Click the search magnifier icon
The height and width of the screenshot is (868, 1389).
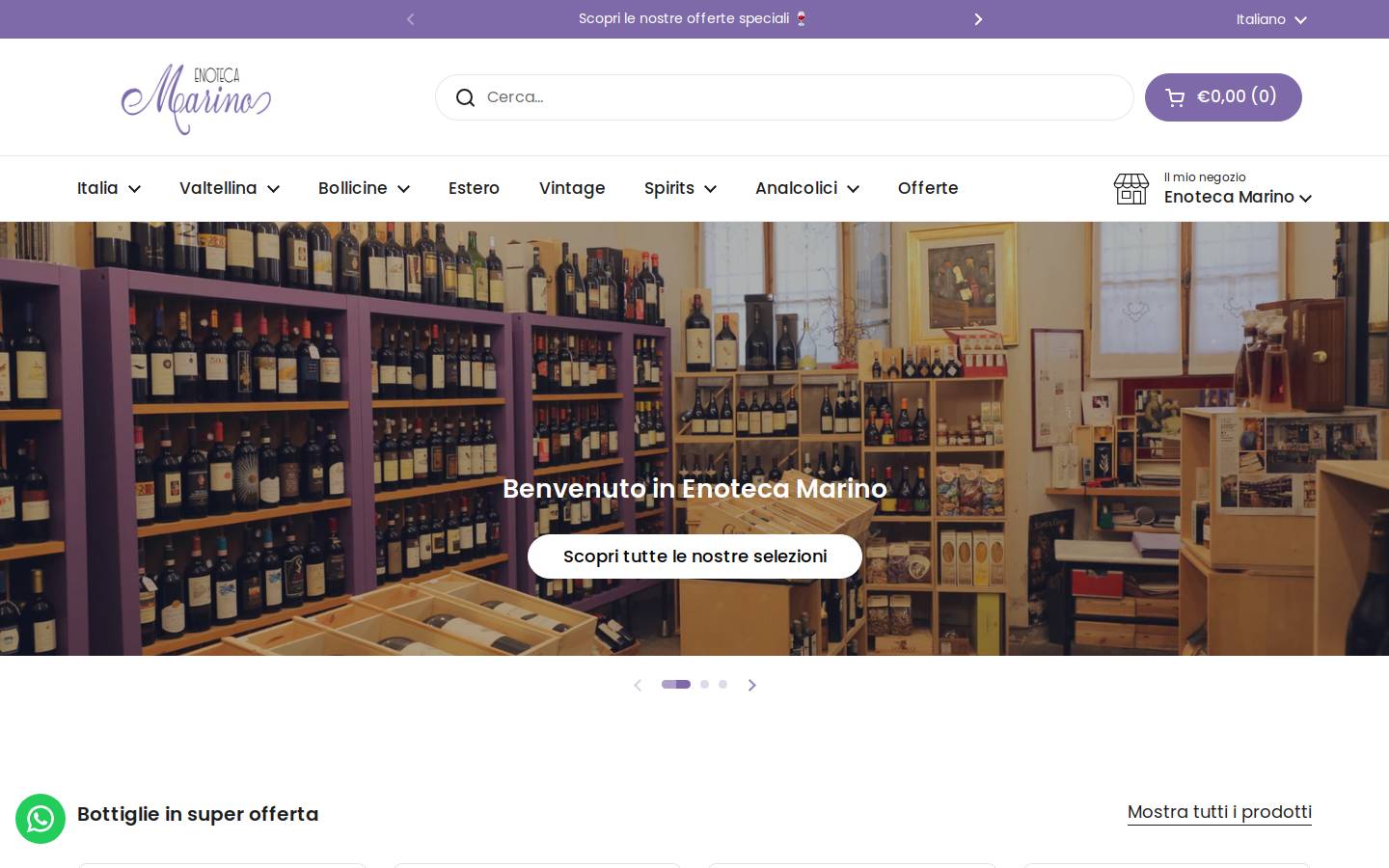465,97
